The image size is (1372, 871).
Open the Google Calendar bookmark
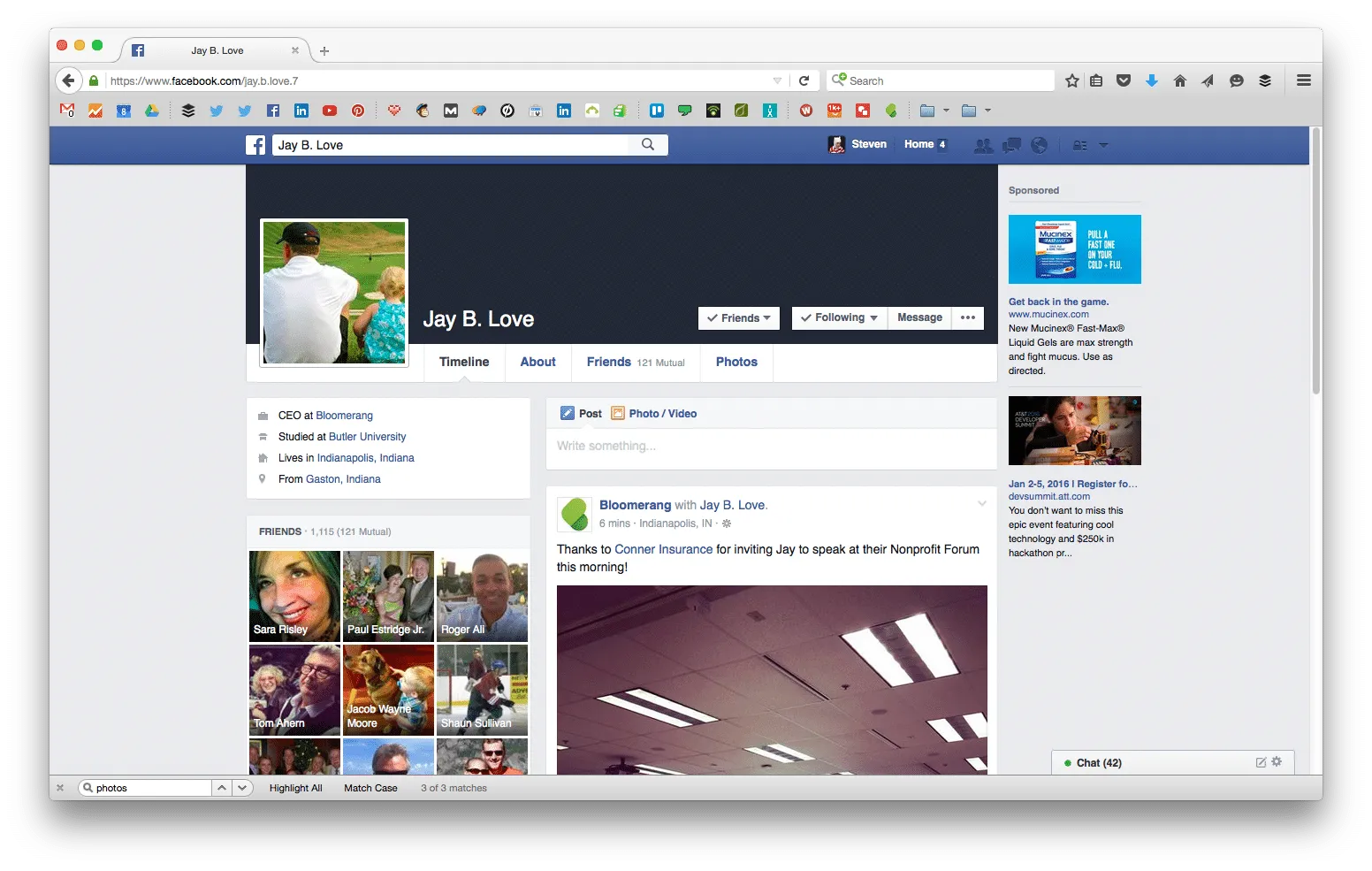(124, 111)
